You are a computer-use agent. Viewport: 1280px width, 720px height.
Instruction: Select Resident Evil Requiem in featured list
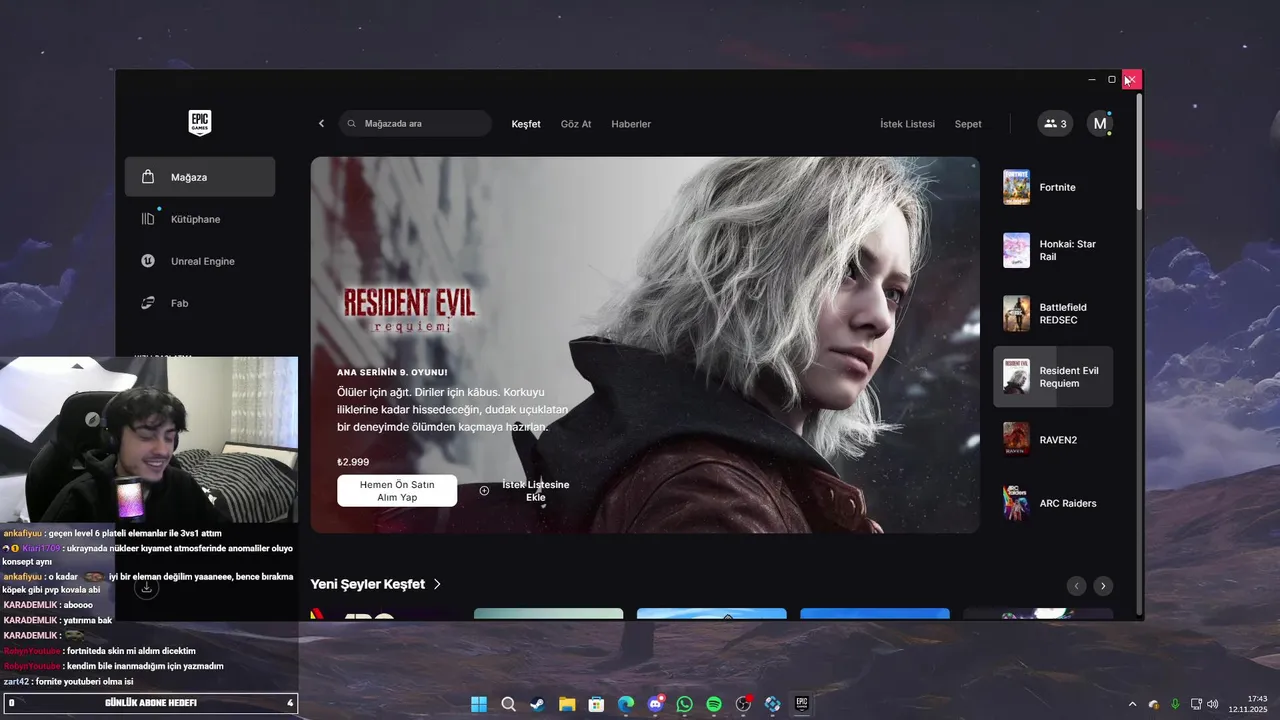click(x=1053, y=377)
